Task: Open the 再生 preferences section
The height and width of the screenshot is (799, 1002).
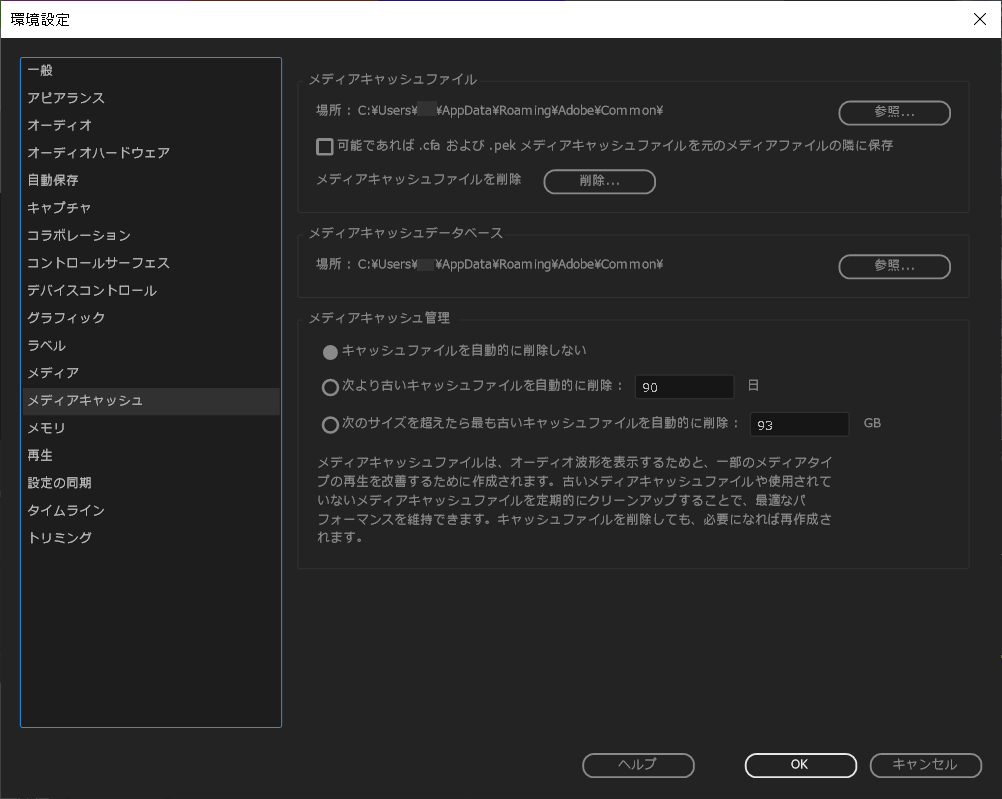Action: pyautogui.click(x=39, y=455)
